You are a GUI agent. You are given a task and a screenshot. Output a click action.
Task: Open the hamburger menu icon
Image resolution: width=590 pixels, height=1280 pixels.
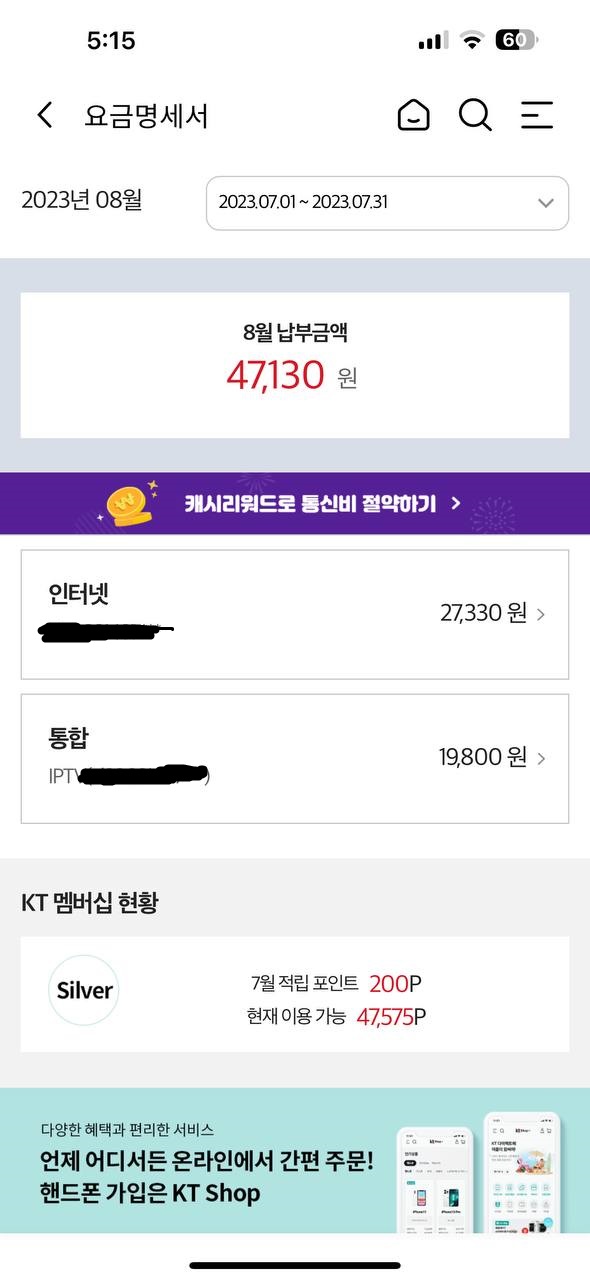tap(537, 115)
